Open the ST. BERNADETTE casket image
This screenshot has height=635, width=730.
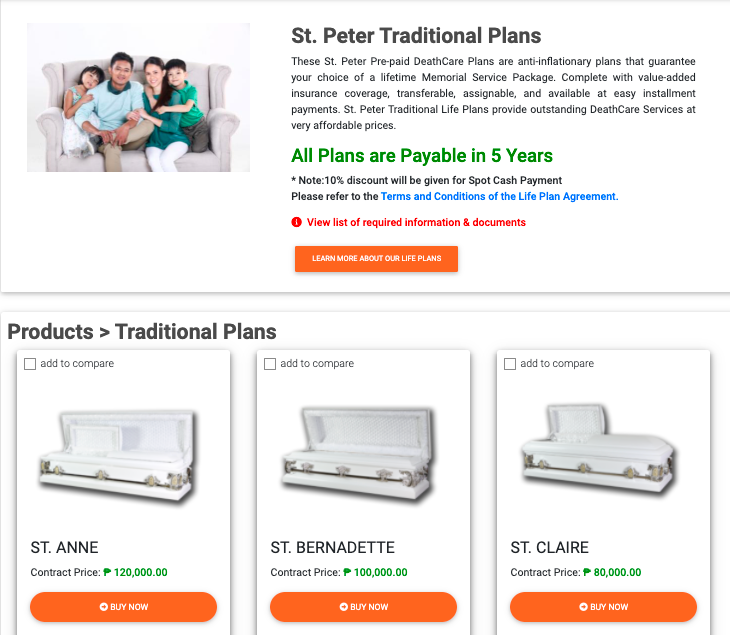pos(359,454)
